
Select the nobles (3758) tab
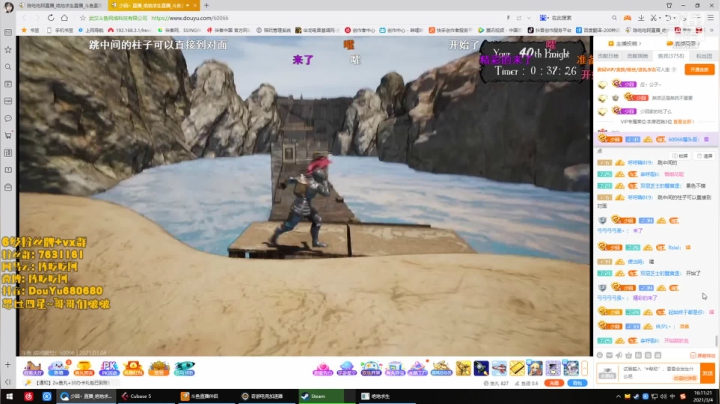point(671,56)
